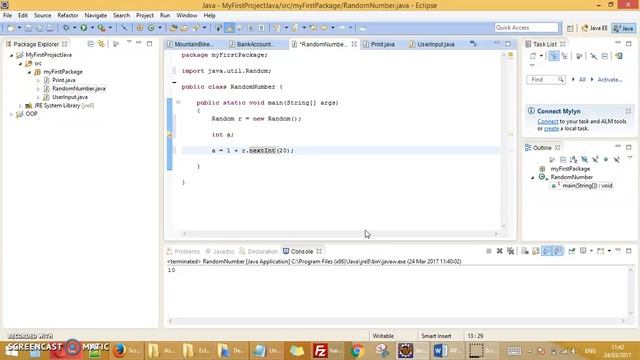This screenshot has height=360, width=640.
Task: Switch to the MountainBike editor tab
Action: tap(194, 44)
